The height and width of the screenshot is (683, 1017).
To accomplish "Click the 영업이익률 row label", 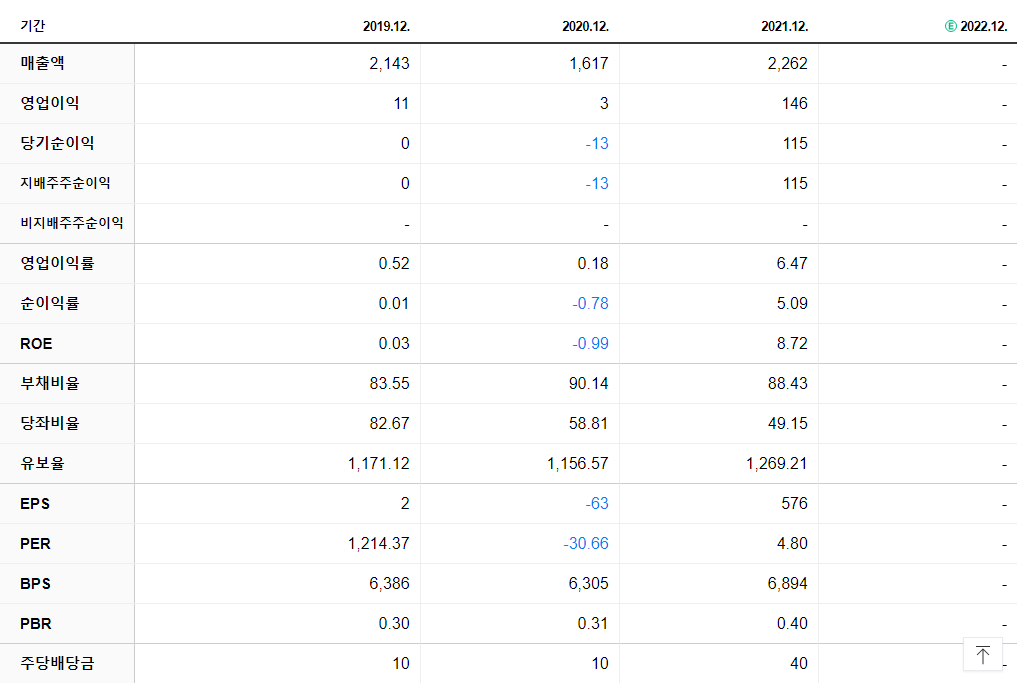I will point(57,263).
